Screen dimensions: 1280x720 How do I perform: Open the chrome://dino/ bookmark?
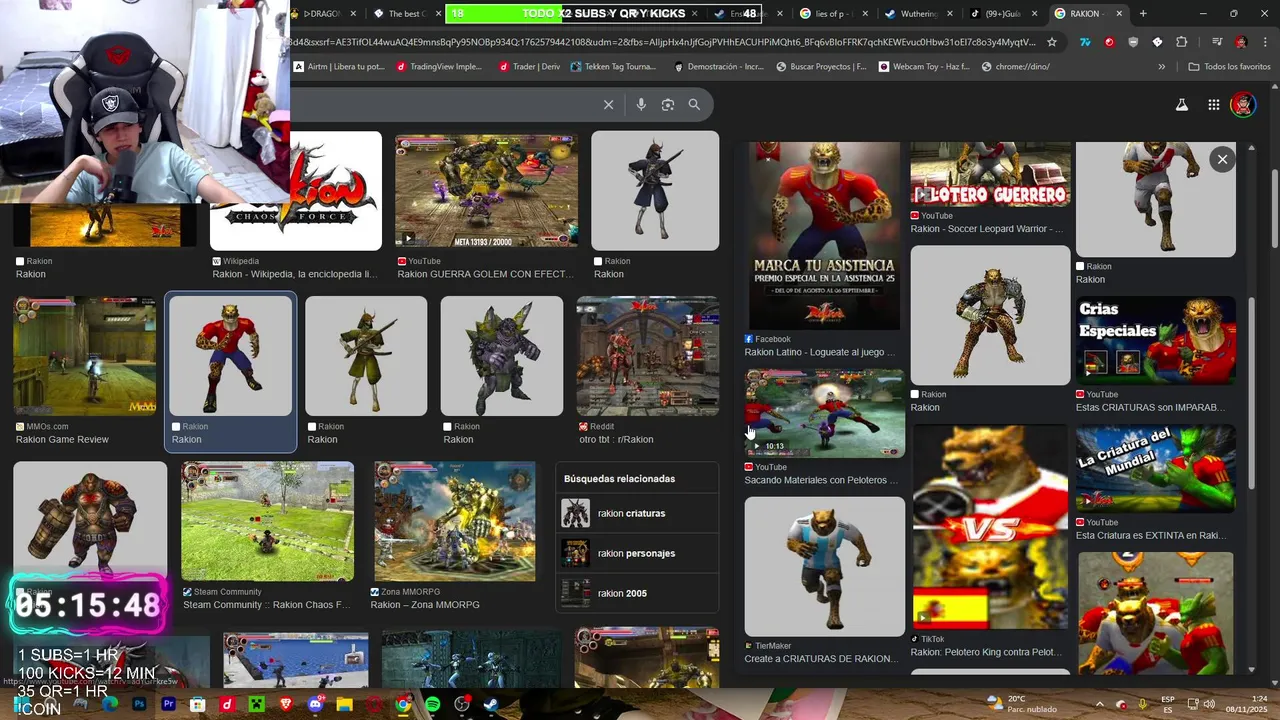click(x=1016, y=67)
